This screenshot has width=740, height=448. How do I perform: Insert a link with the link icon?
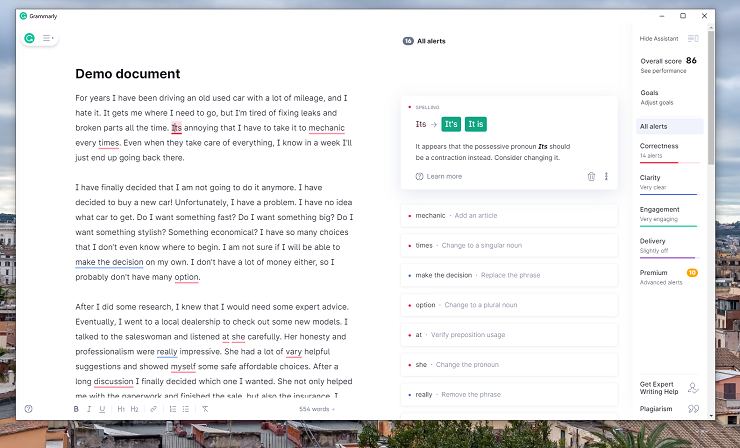153,409
